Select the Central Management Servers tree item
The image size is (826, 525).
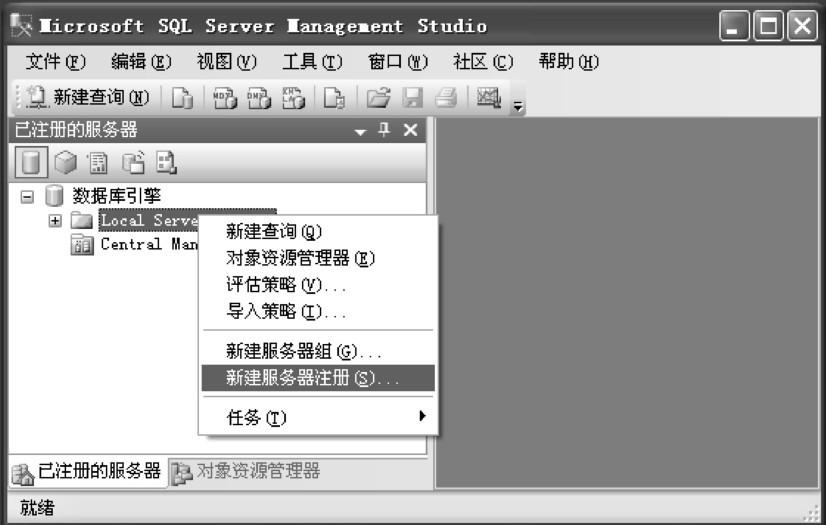point(149,244)
